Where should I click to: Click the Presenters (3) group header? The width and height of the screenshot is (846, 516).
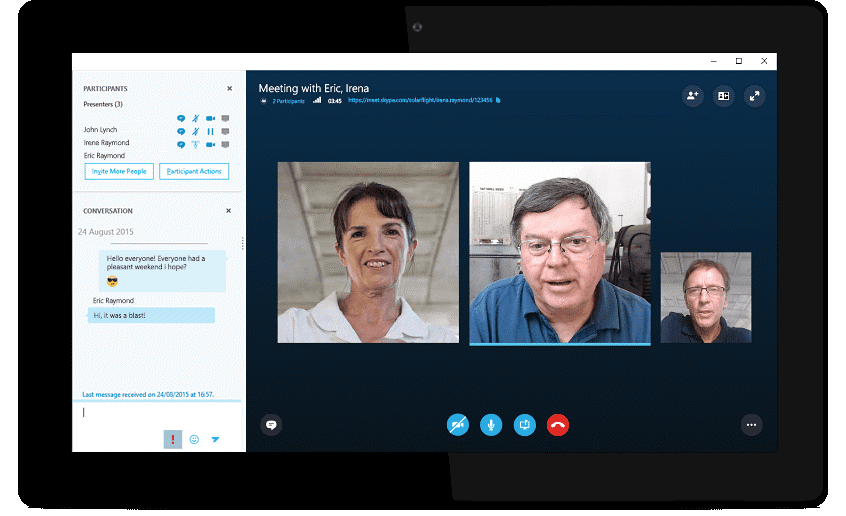click(103, 104)
